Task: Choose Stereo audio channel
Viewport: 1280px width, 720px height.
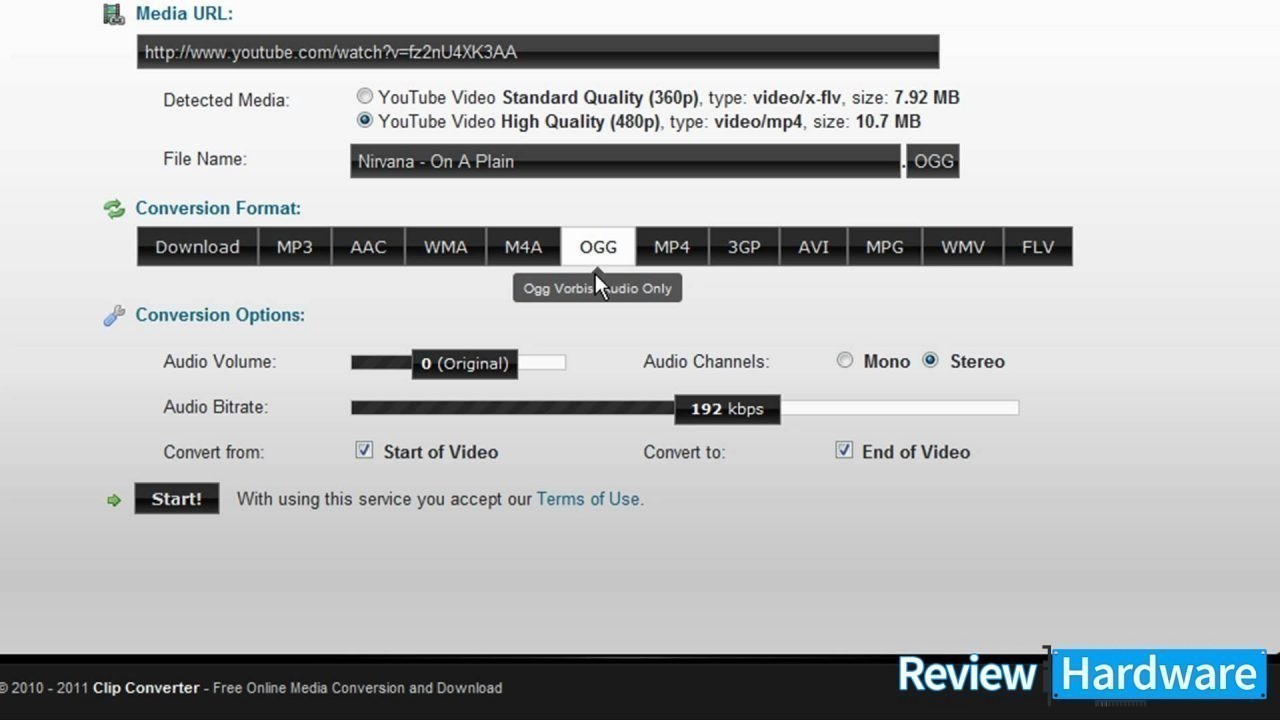Action: coord(931,360)
